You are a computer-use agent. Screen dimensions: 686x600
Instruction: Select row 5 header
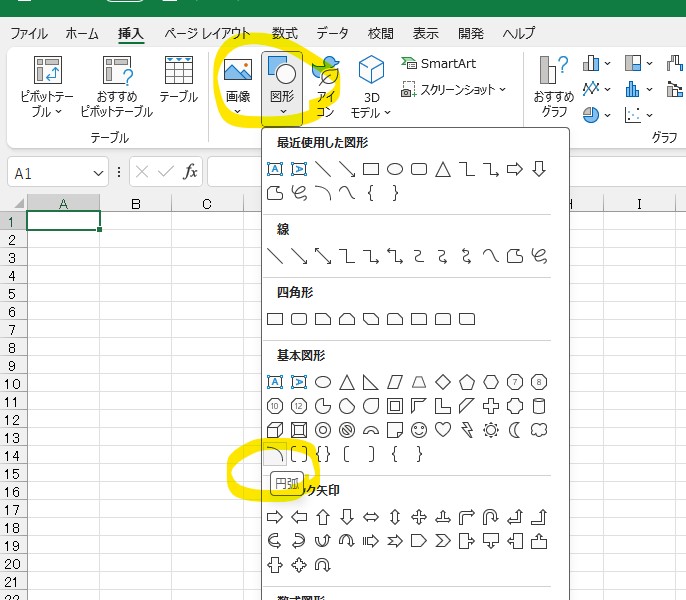[x=12, y=294]
